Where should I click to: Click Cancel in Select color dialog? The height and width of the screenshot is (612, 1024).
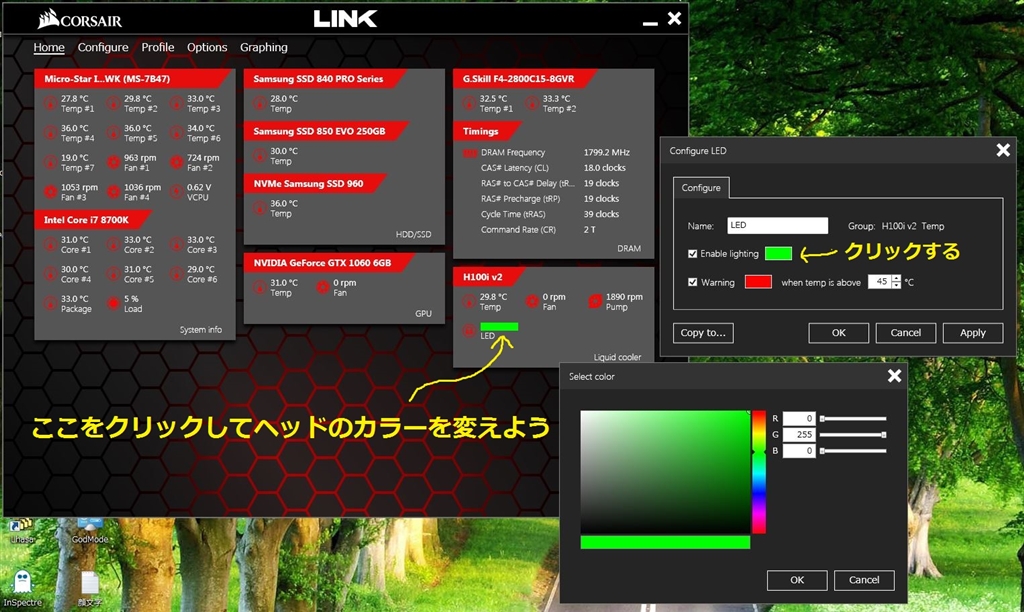[x=863, y=580]
